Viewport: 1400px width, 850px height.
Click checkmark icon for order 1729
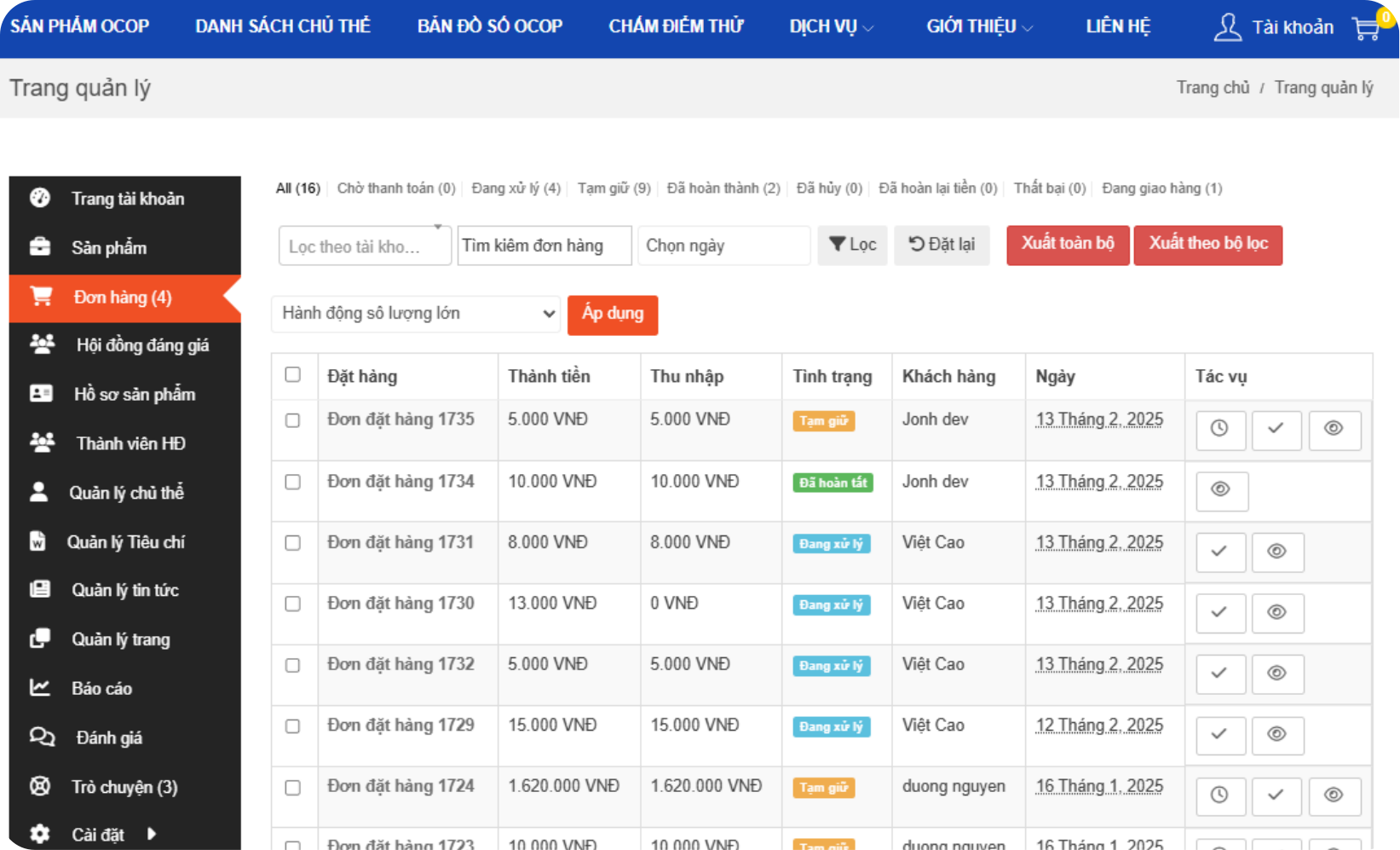click(x=1219, y=734)
